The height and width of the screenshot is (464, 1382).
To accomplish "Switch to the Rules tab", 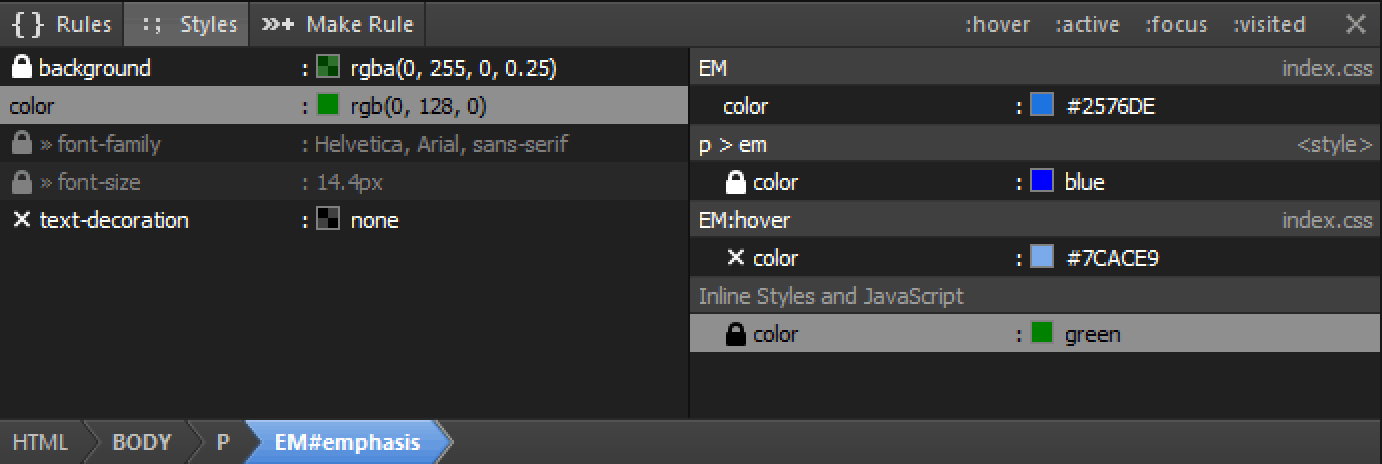I will (62, 24).
